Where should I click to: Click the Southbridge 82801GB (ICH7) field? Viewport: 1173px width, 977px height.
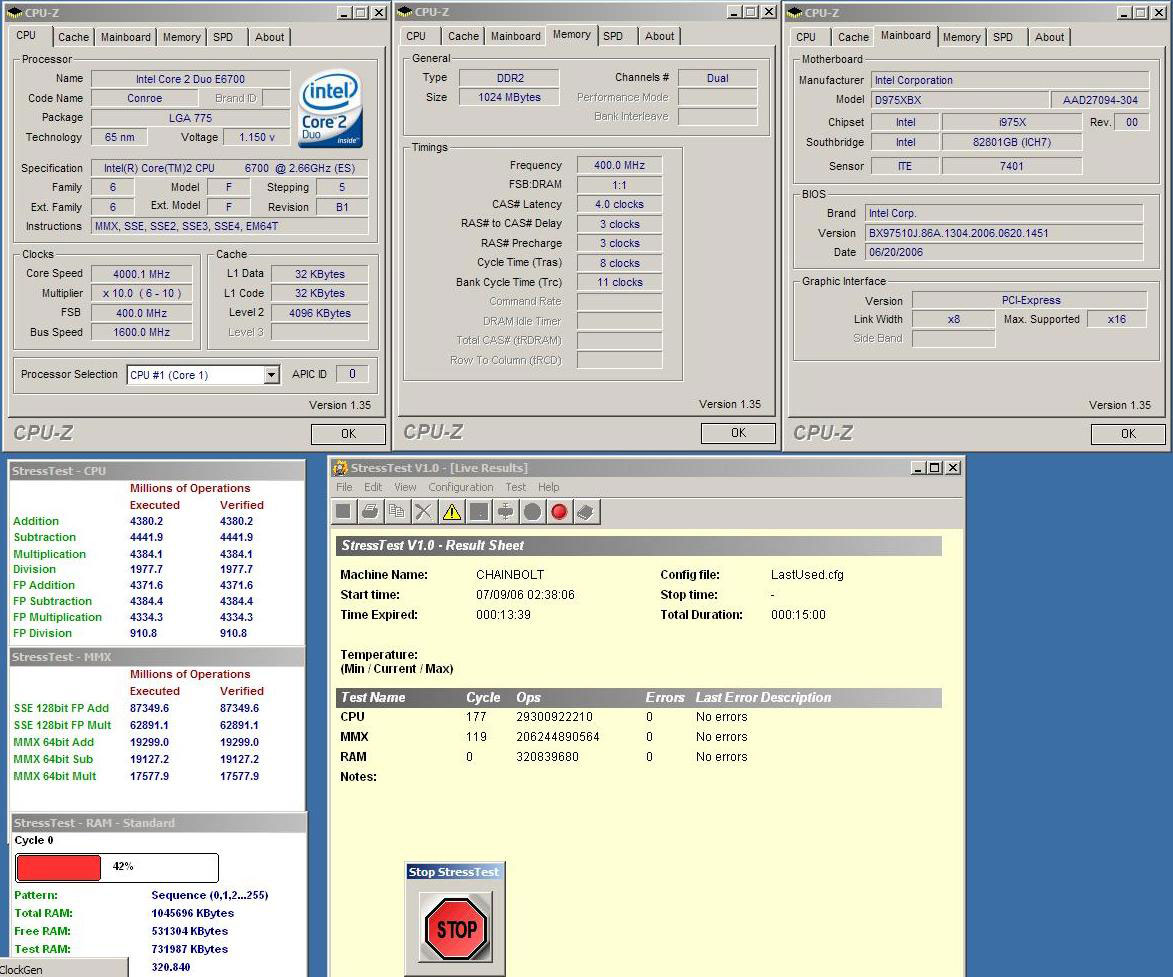(1011, 142)
